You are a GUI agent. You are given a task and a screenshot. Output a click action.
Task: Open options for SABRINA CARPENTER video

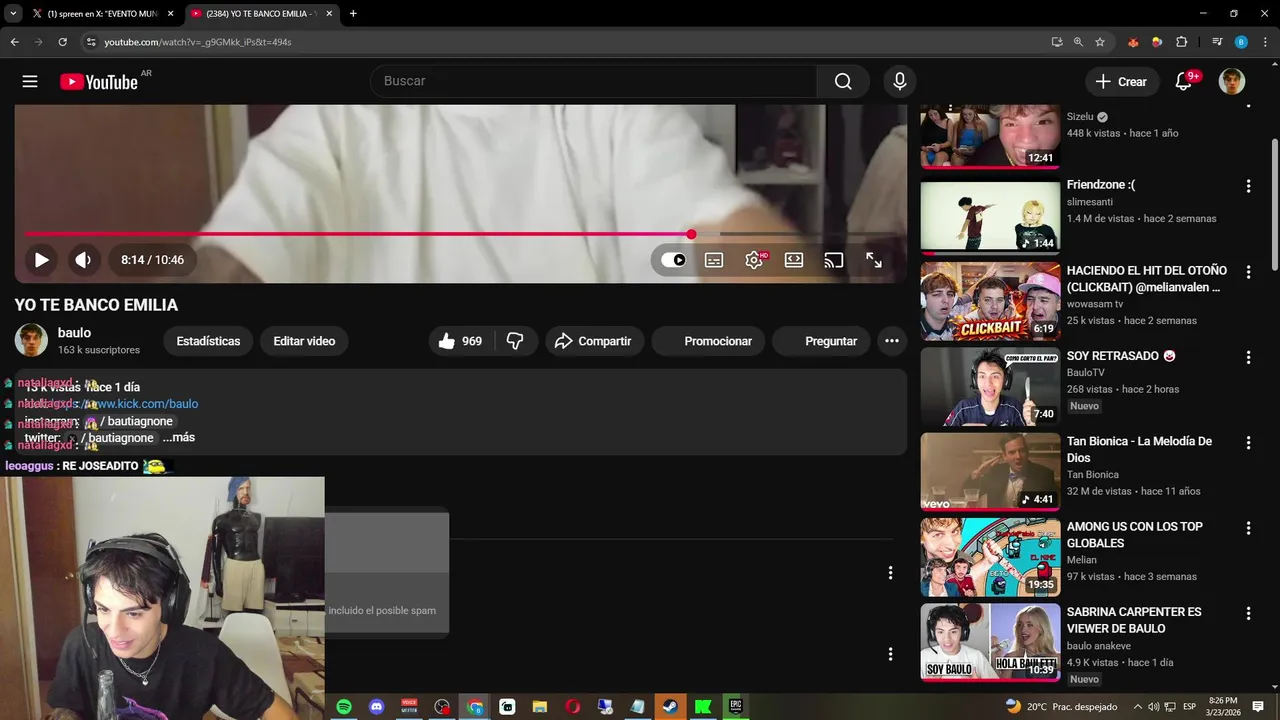[1248, 613]
